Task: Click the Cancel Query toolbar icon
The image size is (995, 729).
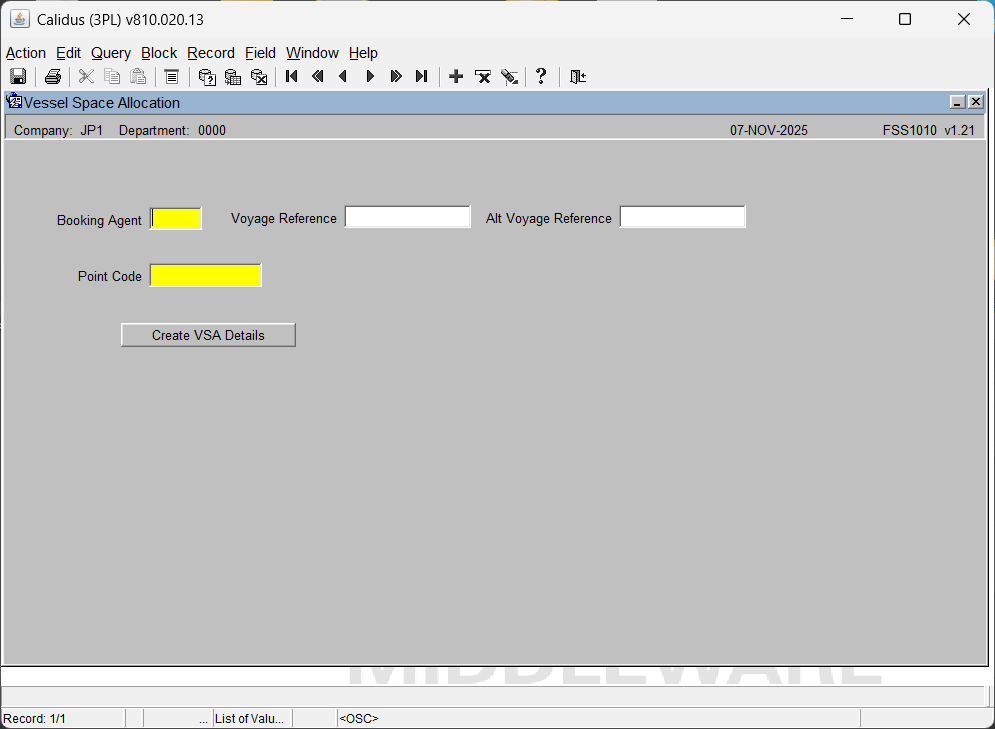Action: point(259,77)
